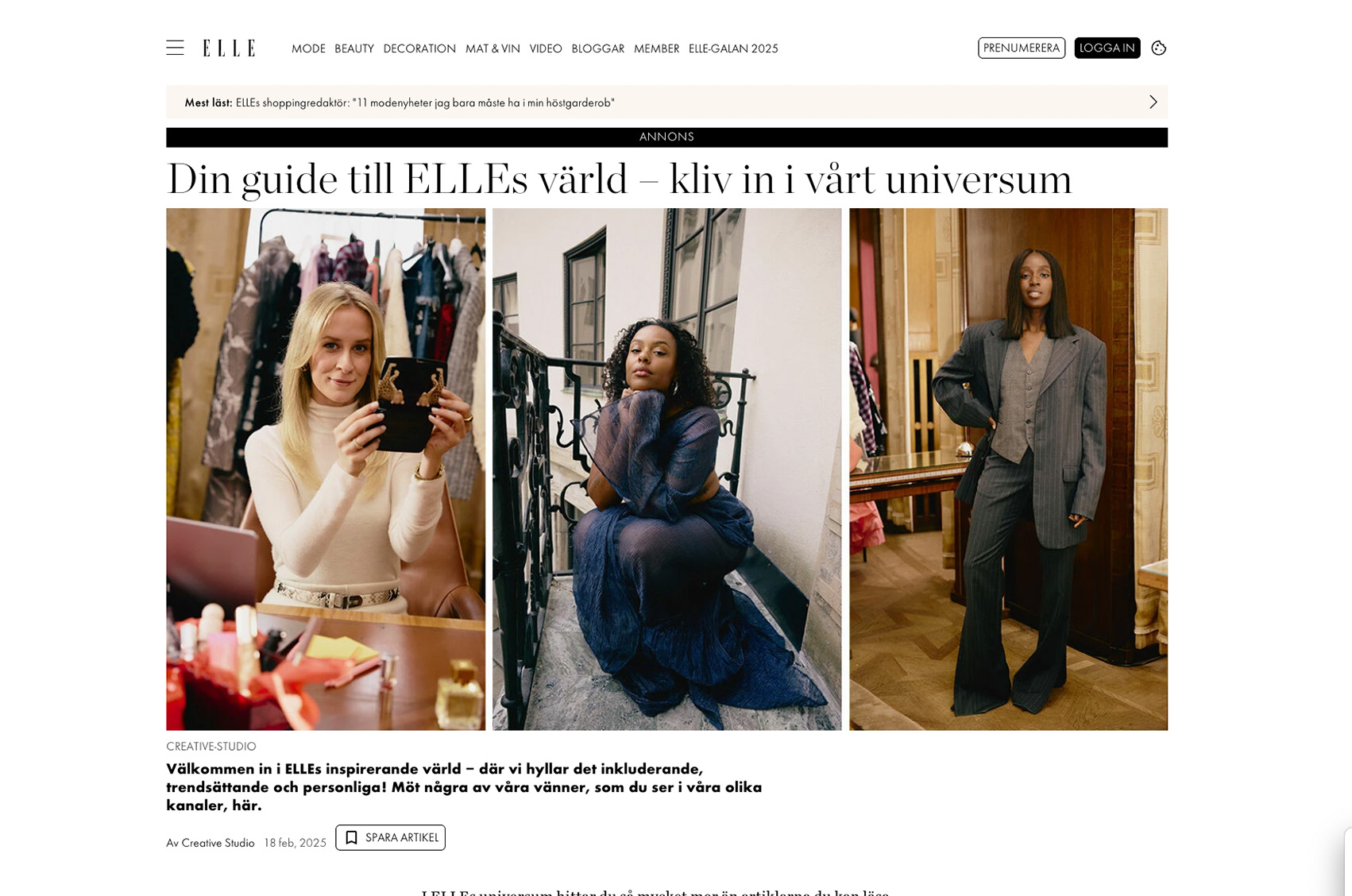Open the VIDEO section

point(546,48)
